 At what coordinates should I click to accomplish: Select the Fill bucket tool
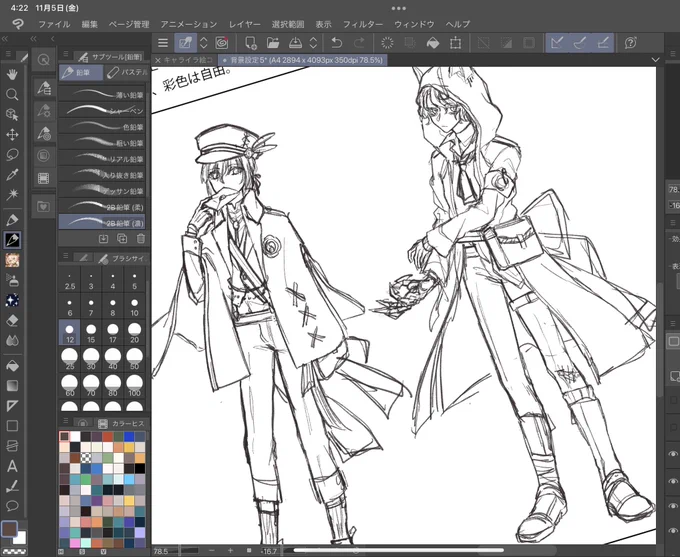[12, 366]
